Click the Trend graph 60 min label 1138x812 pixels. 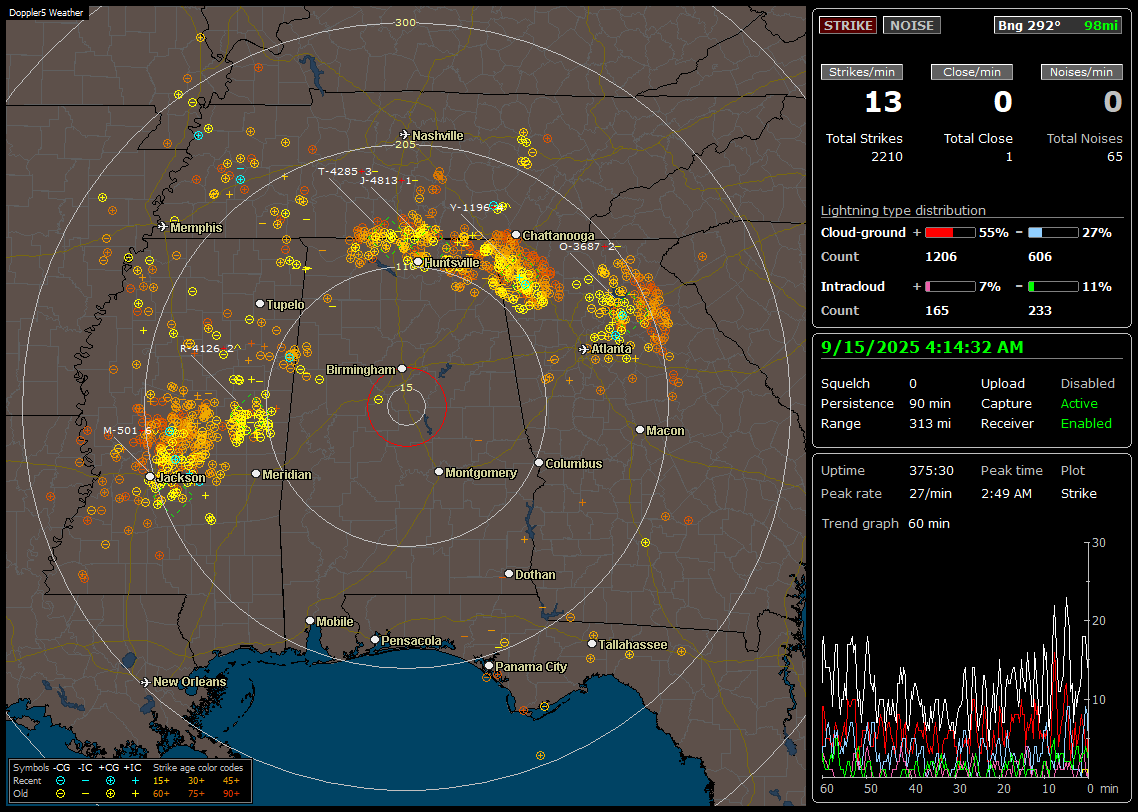point(885,524)
